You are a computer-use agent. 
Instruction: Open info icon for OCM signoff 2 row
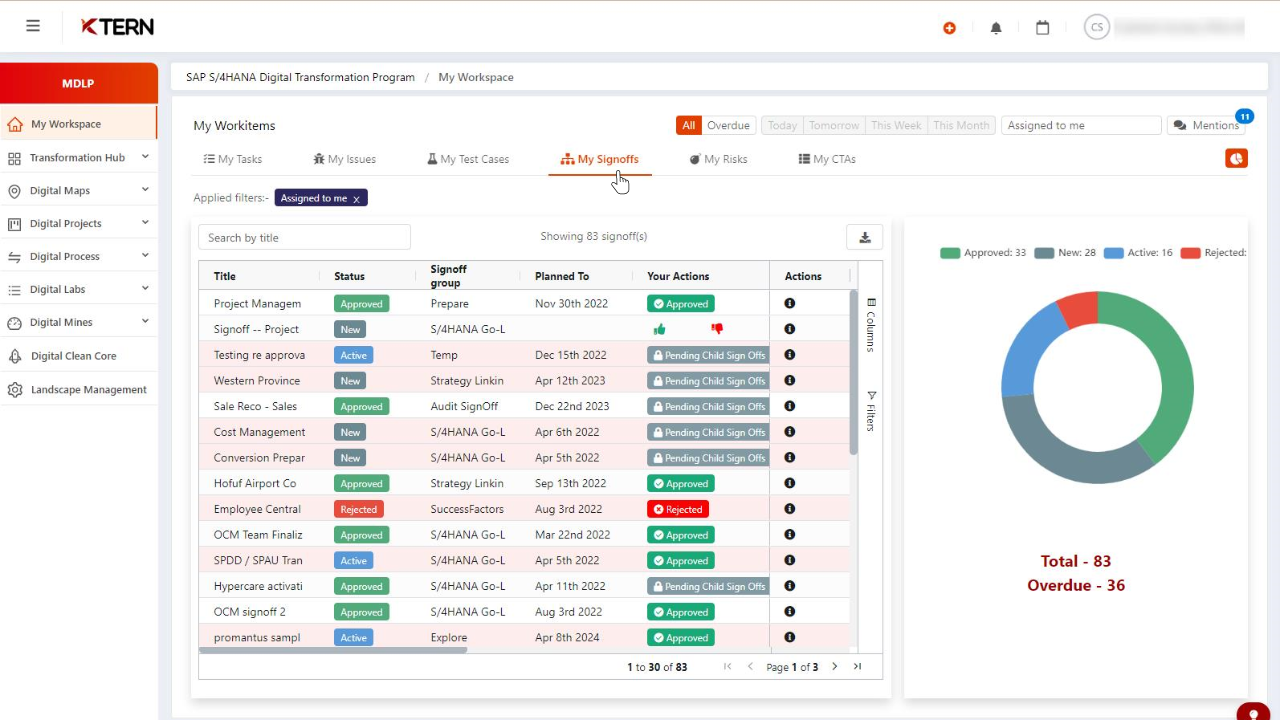click(789, 611)
